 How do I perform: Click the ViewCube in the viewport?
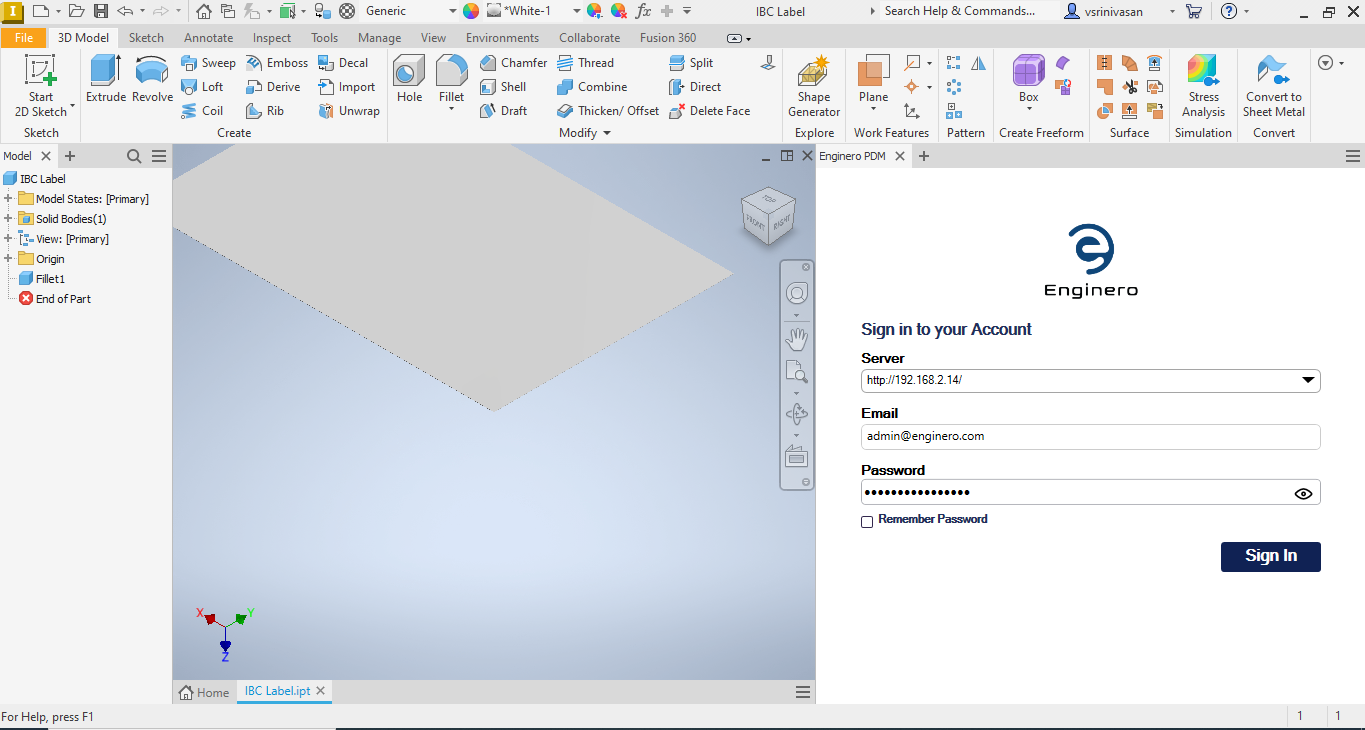(768, 215)
